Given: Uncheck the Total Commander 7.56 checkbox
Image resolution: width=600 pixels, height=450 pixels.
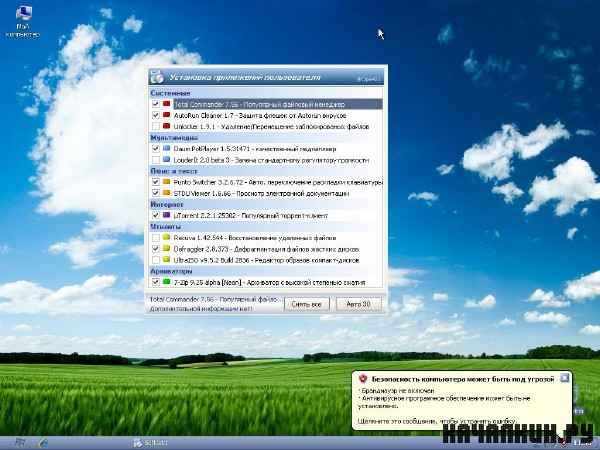Looking at the screenshot, I should (155, 104).
